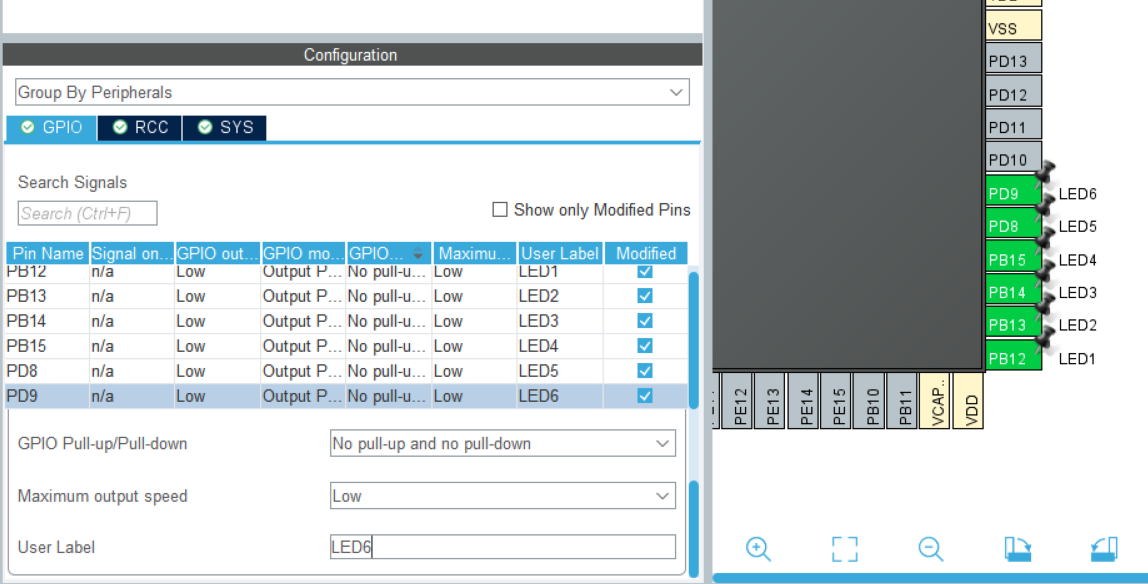Screen dimensions: 1148x584
Task: Rotate chip view clockwise icon
Action: (x=1017, y=549)
